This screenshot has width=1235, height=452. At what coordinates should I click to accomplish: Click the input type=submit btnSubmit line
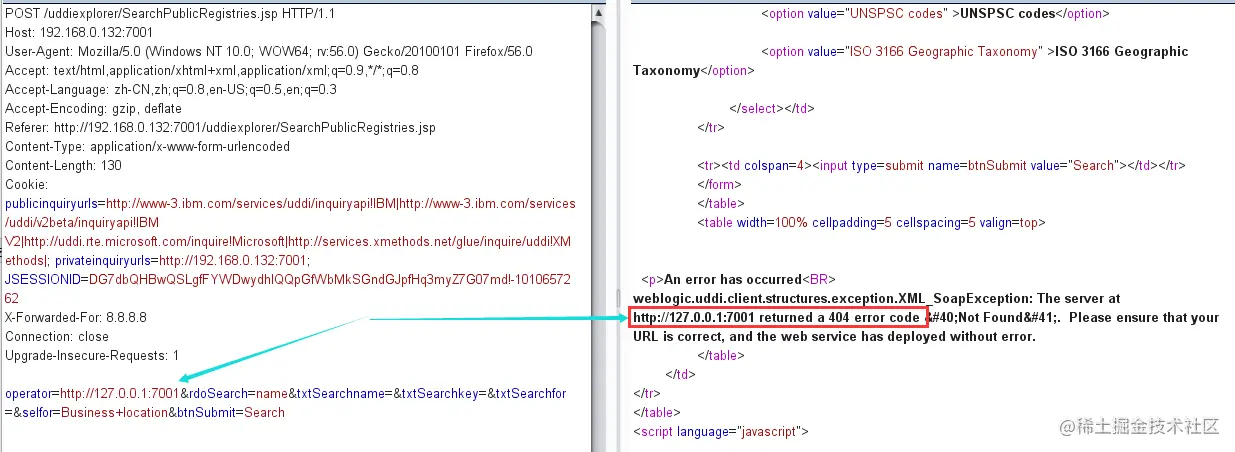[941, 166]
